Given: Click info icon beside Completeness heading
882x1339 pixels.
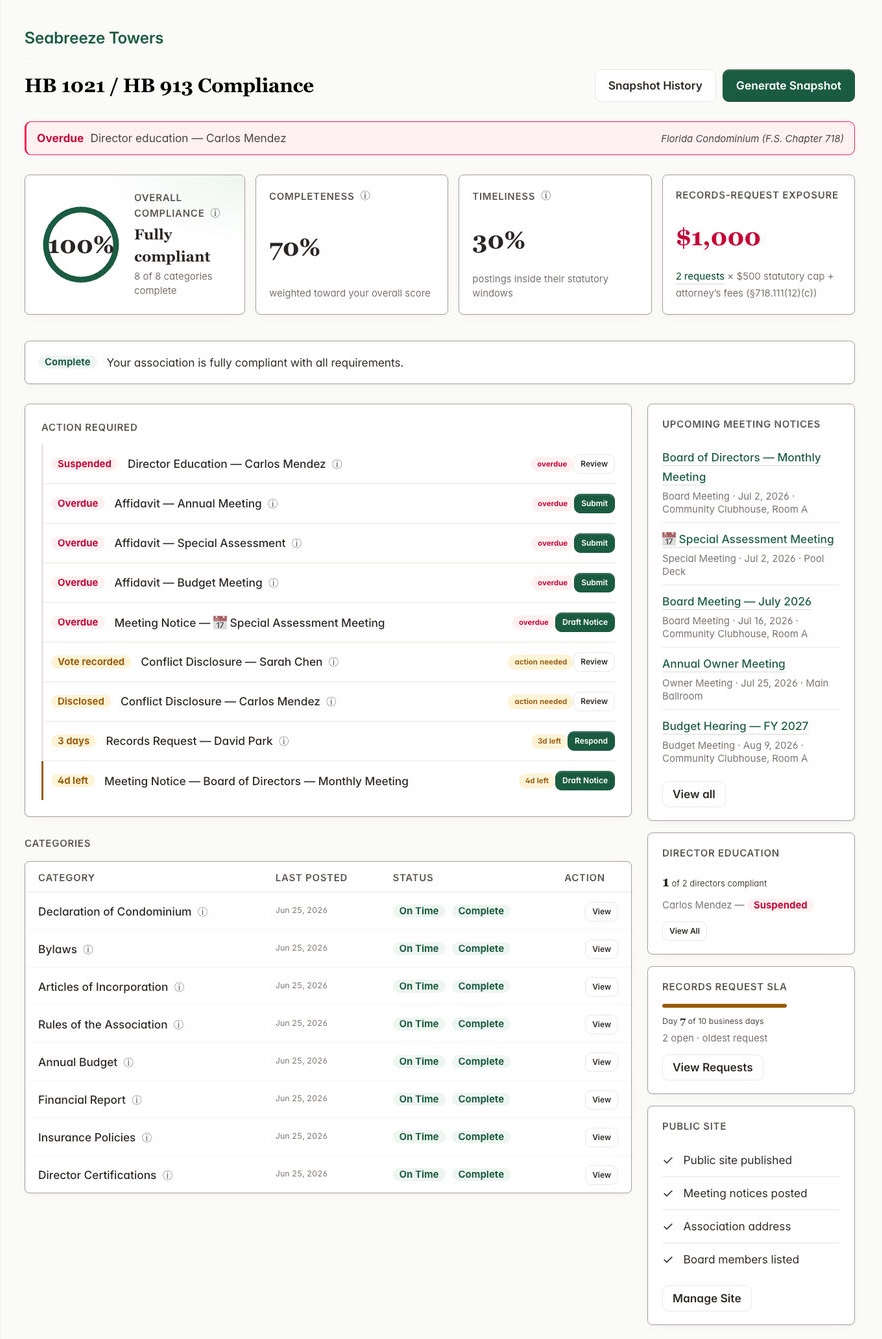Looking at the screenshot, I should [x=365, y=196].
